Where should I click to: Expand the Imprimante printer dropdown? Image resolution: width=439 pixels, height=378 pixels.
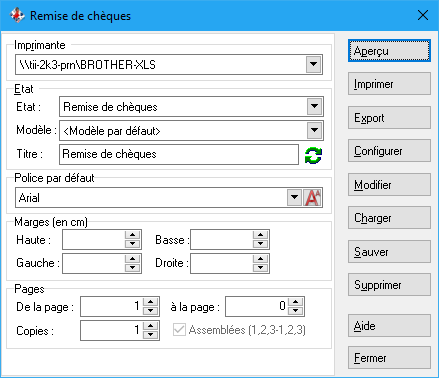coord(313,64)
